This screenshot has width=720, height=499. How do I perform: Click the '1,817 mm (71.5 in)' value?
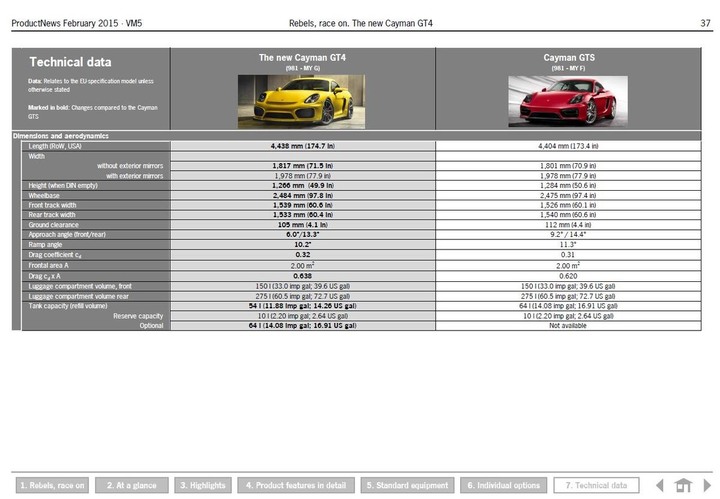point(303,166)
